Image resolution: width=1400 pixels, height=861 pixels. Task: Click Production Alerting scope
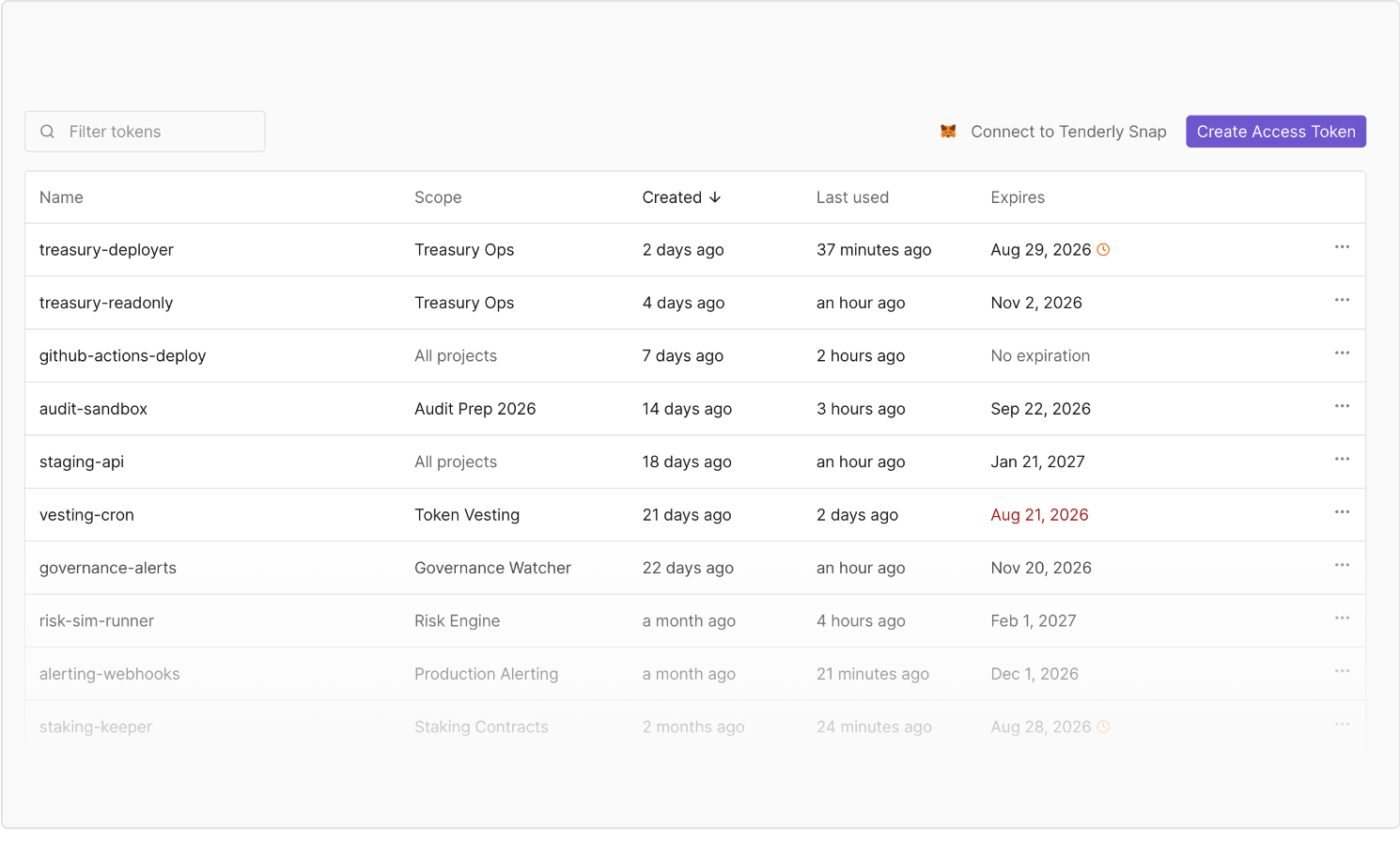click(x=486, y=674)
